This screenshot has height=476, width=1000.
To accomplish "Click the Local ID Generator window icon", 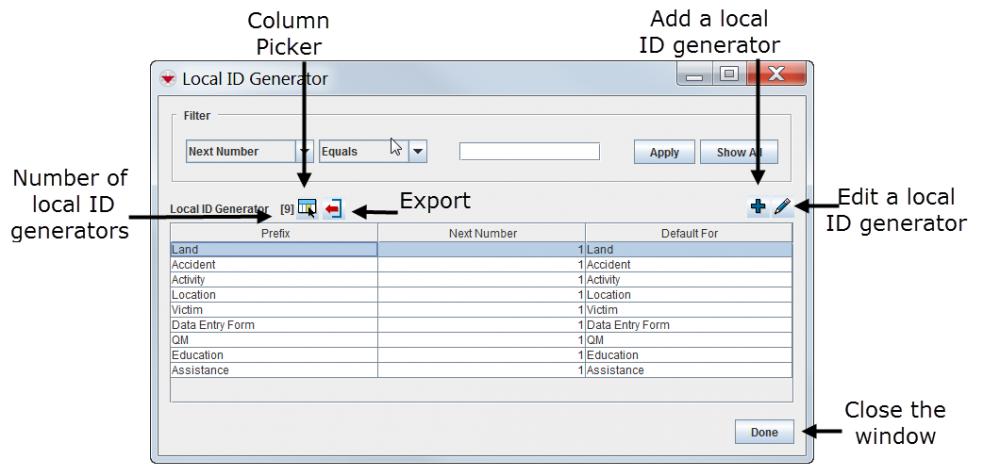I will (x=167, y=78).
